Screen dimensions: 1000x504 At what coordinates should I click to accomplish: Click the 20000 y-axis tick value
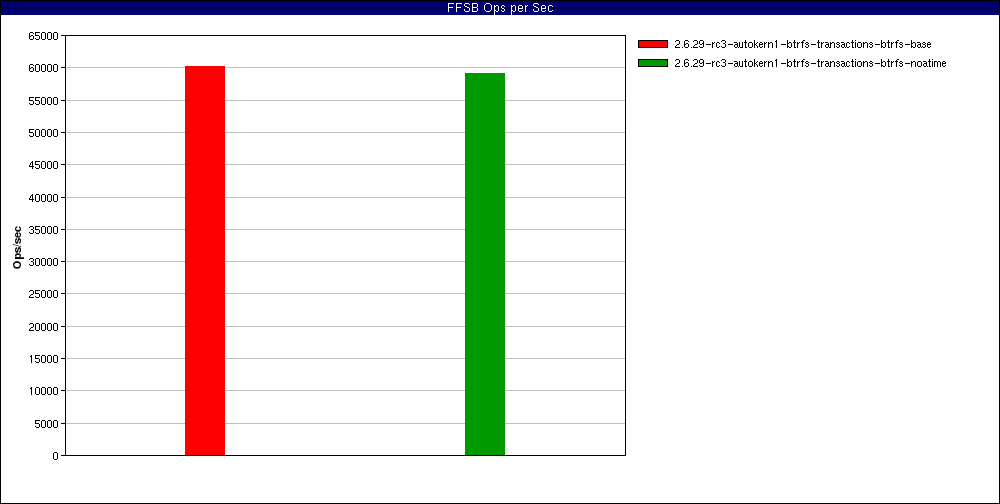[x=44, y=327]
